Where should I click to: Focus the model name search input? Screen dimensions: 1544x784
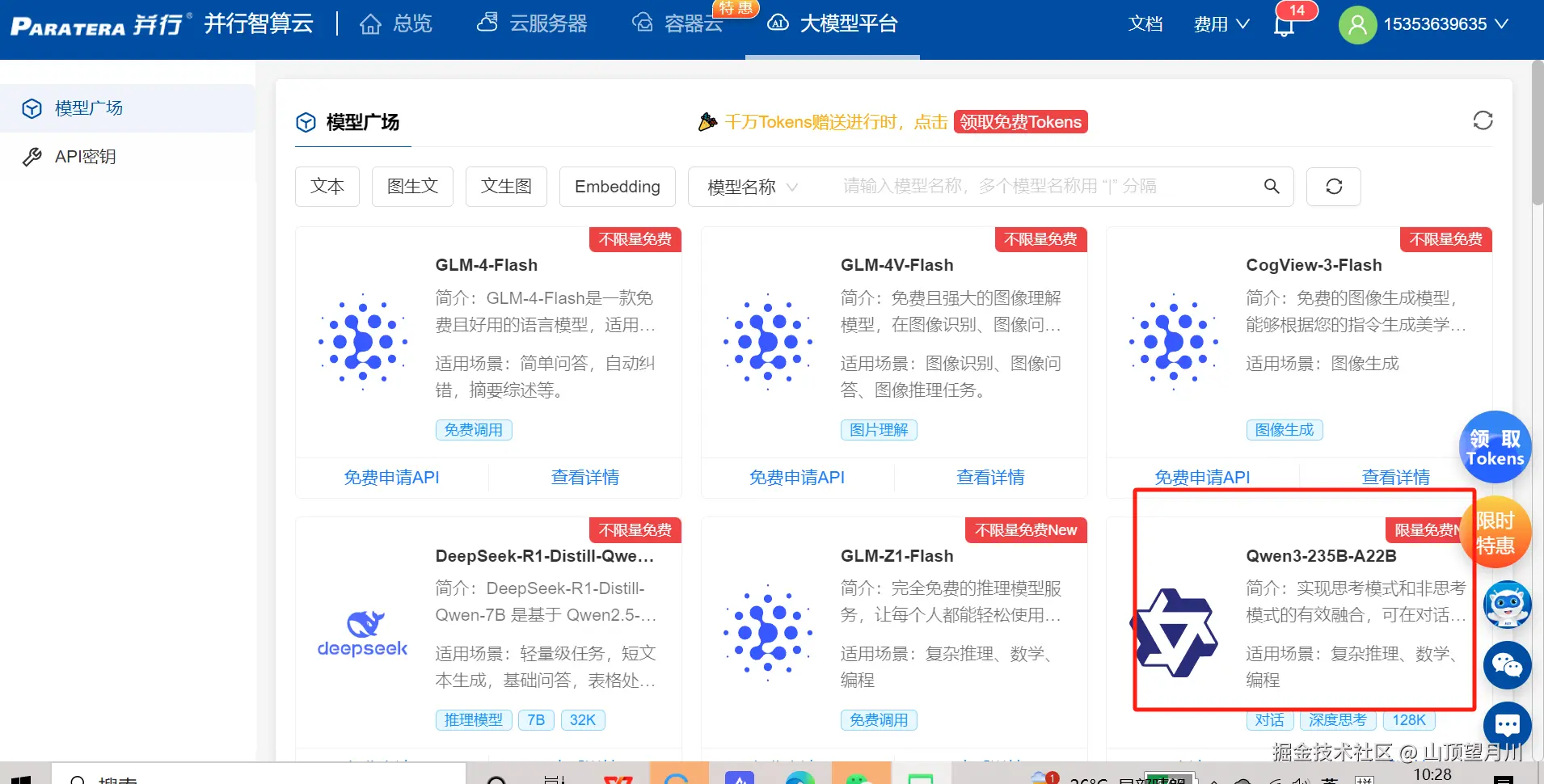(1043, 187)
